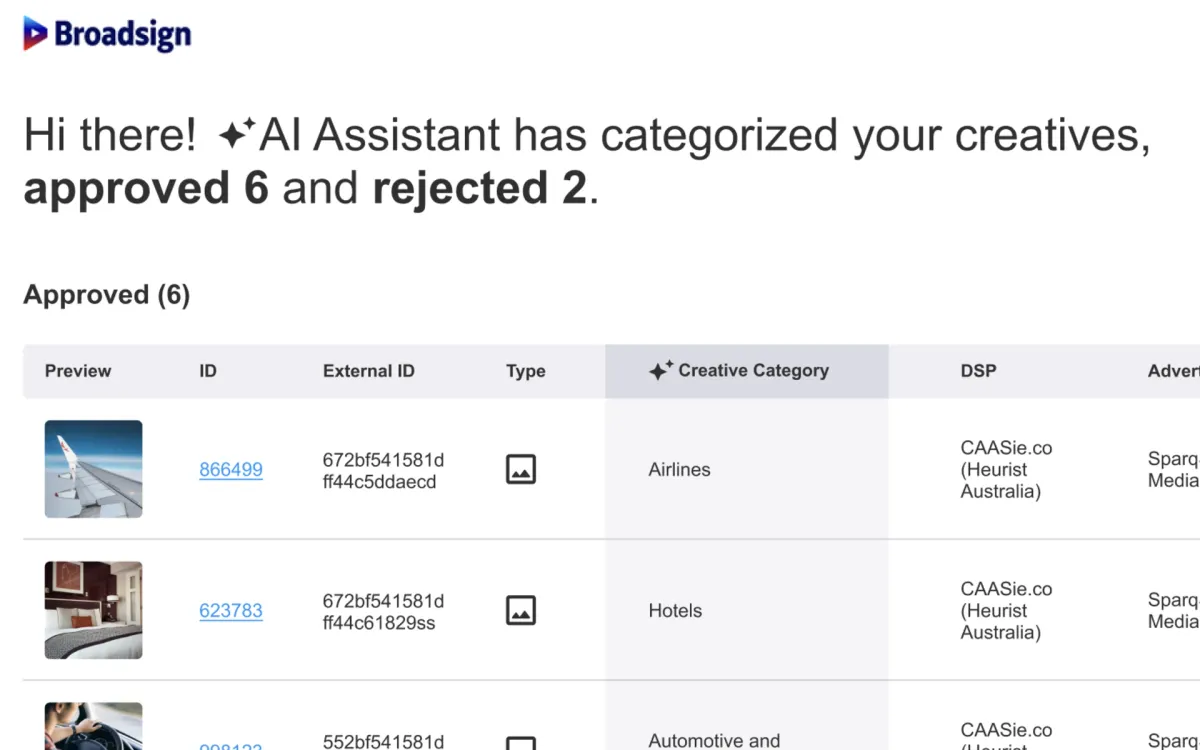Click the image type icon for creative 866499
This screenshot has height=750, width=1200.
[x=521, y=469]
